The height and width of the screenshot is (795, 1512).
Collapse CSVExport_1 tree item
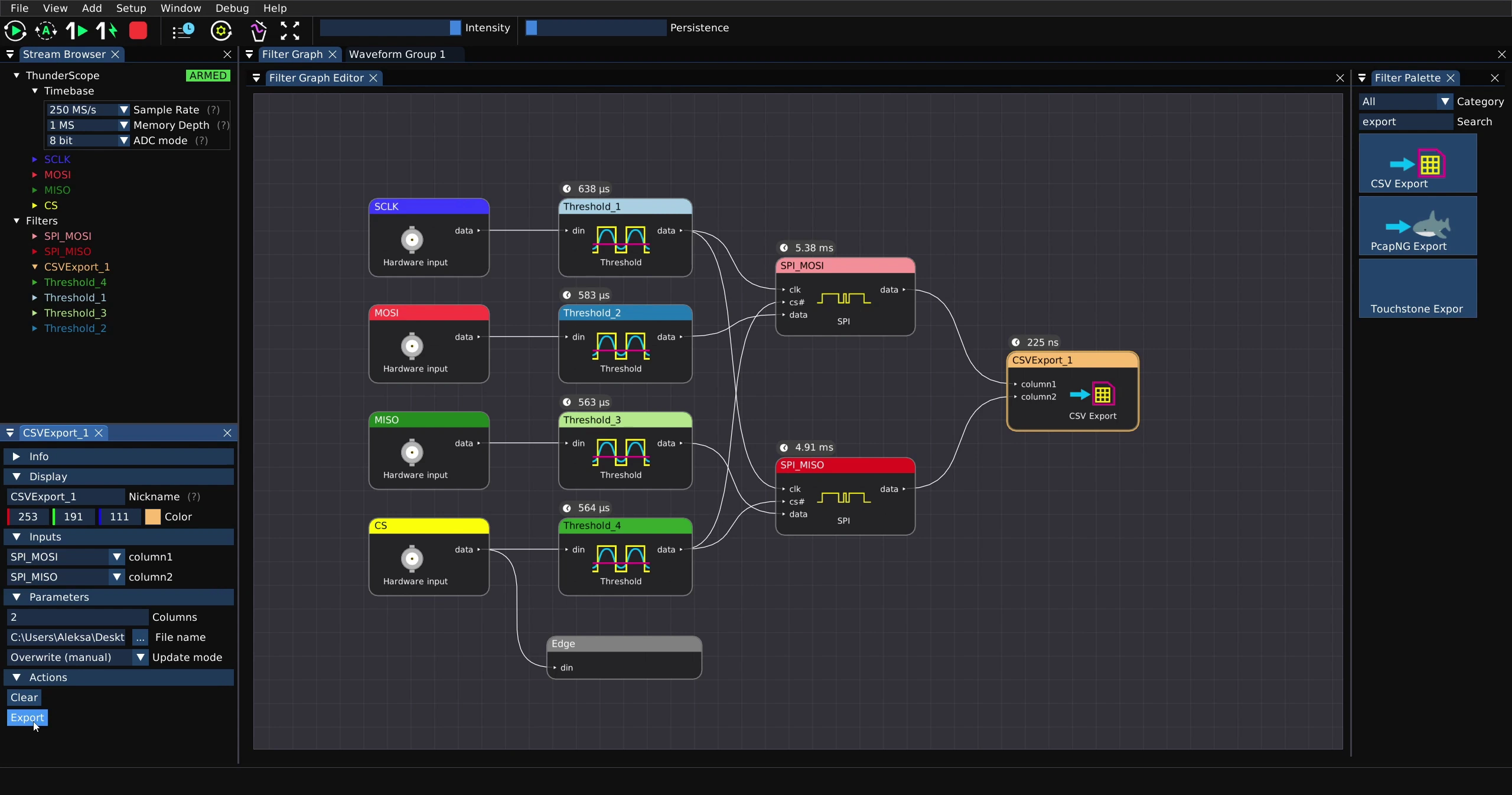coord(34,267)
